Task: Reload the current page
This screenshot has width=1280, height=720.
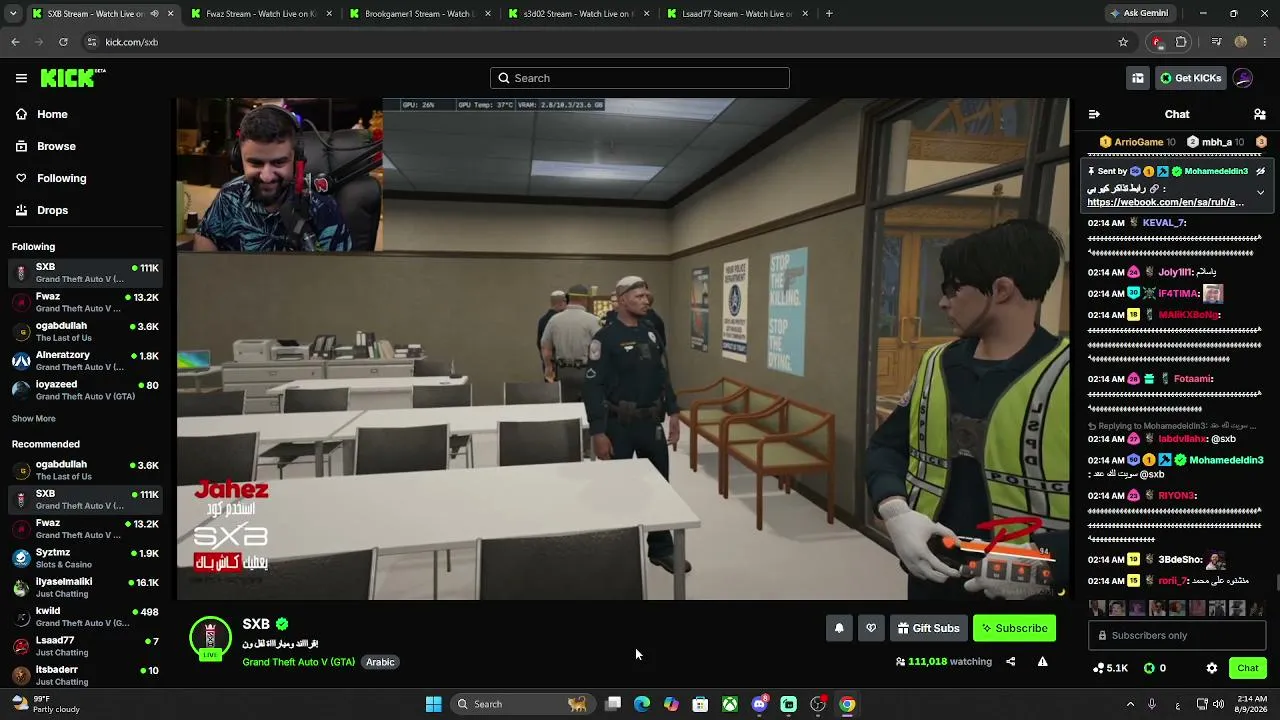Action: 63,42
